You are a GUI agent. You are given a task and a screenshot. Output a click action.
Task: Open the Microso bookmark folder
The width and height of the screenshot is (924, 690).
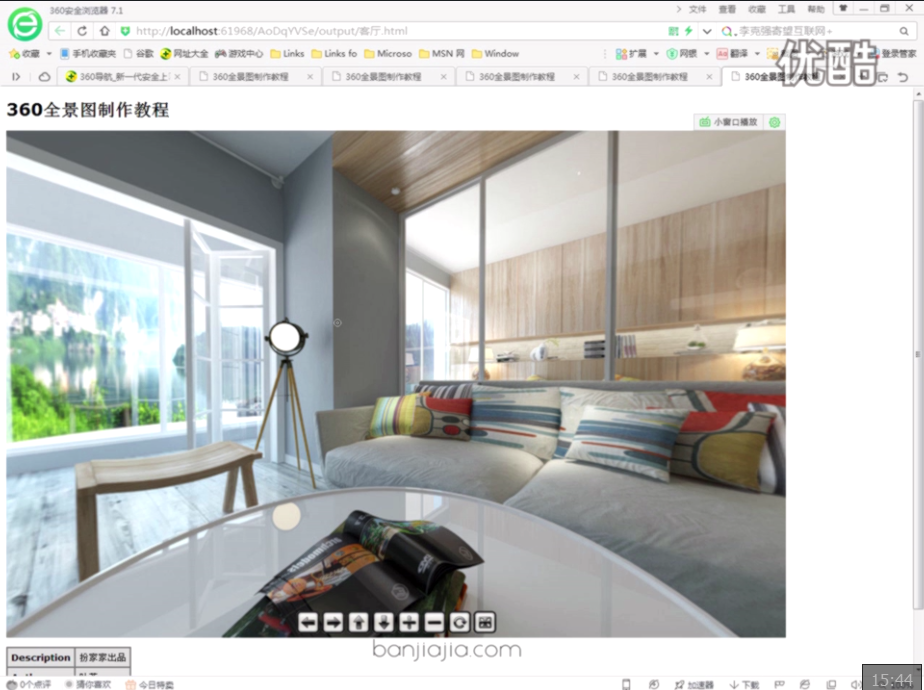[x=388, y=54]
